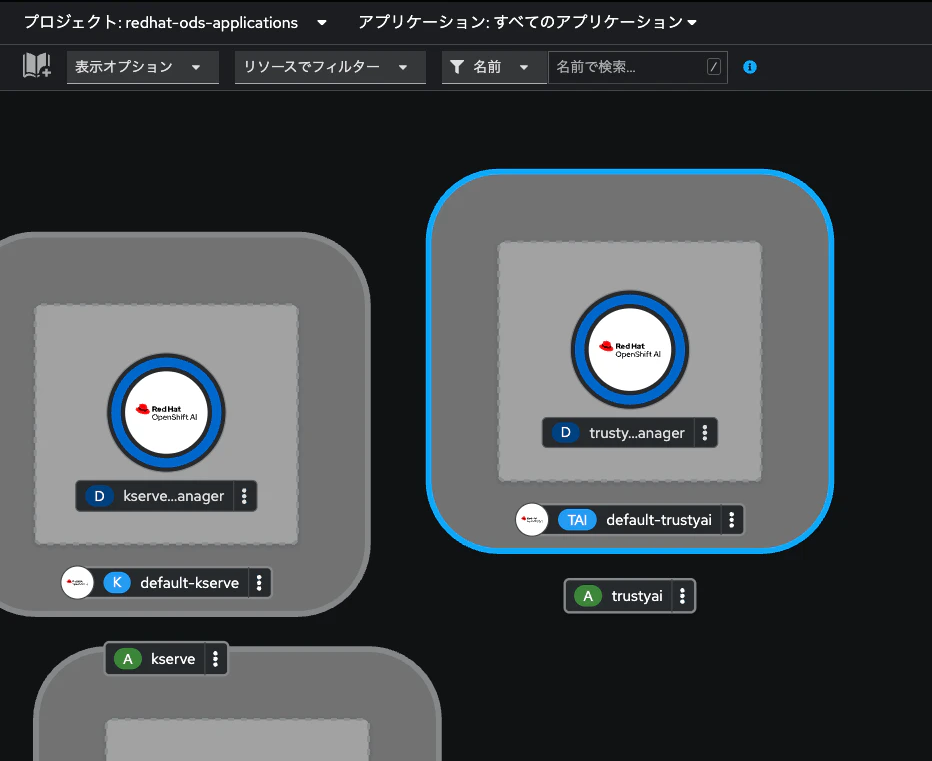Click the trustyai application label
This screenshot has width=932, height=761.
click(x=637, y=596)
